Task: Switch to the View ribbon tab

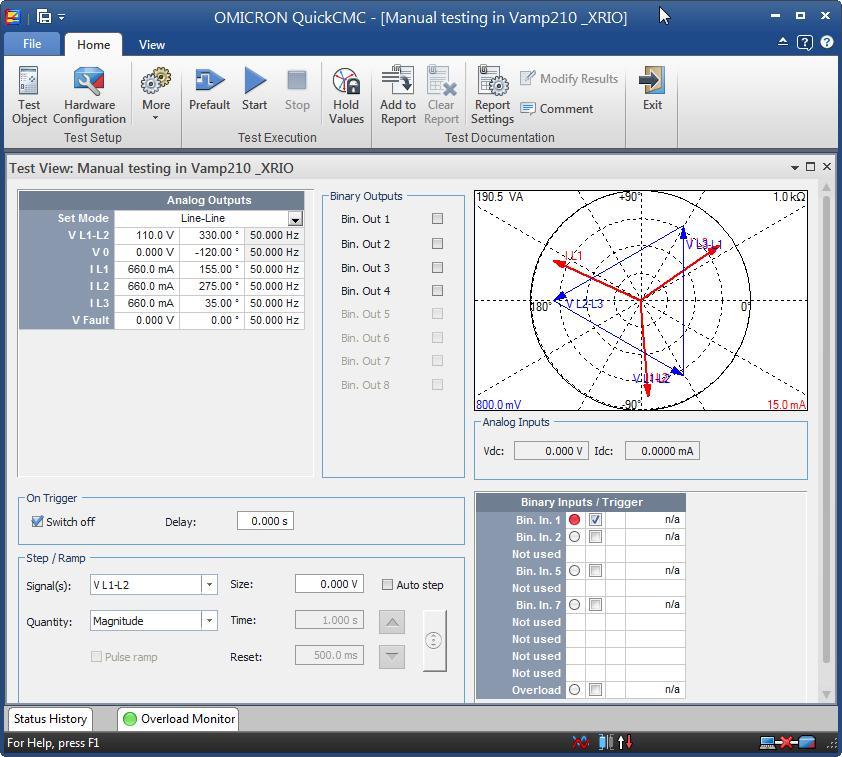Action: pyautogui.click(x=151, y=45)
